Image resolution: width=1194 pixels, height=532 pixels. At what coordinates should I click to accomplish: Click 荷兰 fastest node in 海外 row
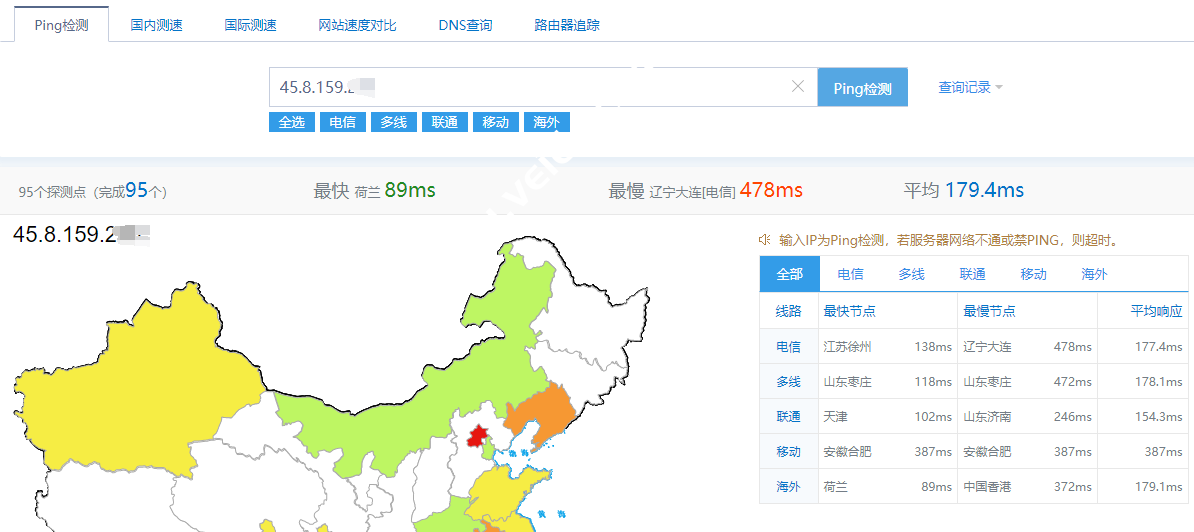point(835,487)
